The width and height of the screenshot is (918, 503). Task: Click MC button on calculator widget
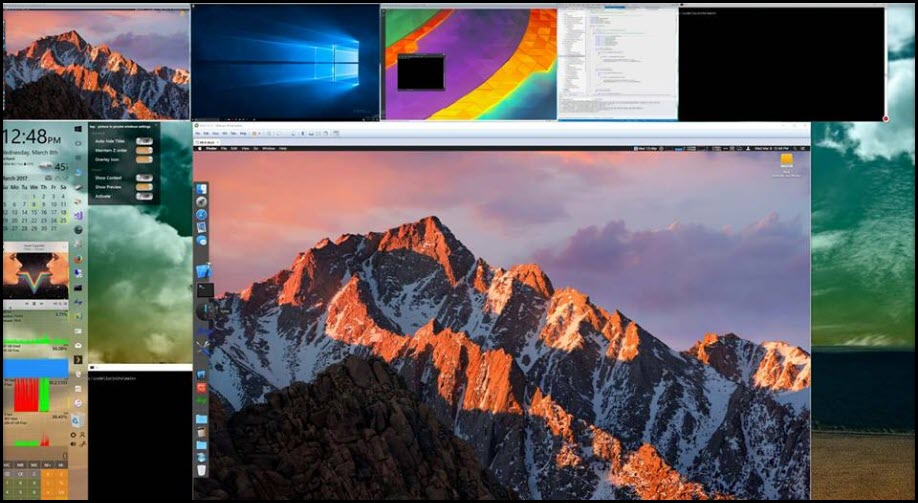(x=7, y=465)
